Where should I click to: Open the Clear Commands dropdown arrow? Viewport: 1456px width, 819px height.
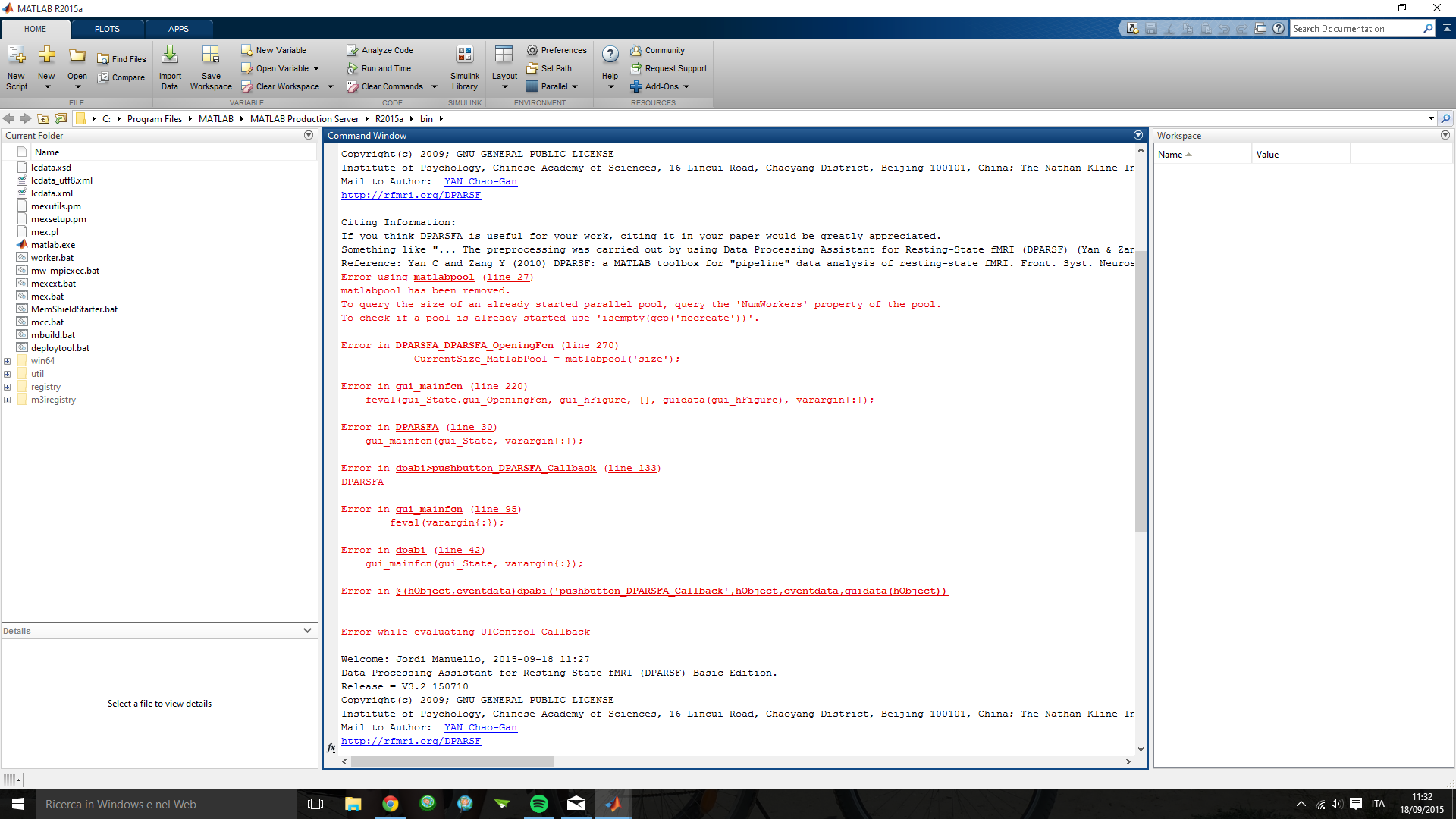point(435,86)
